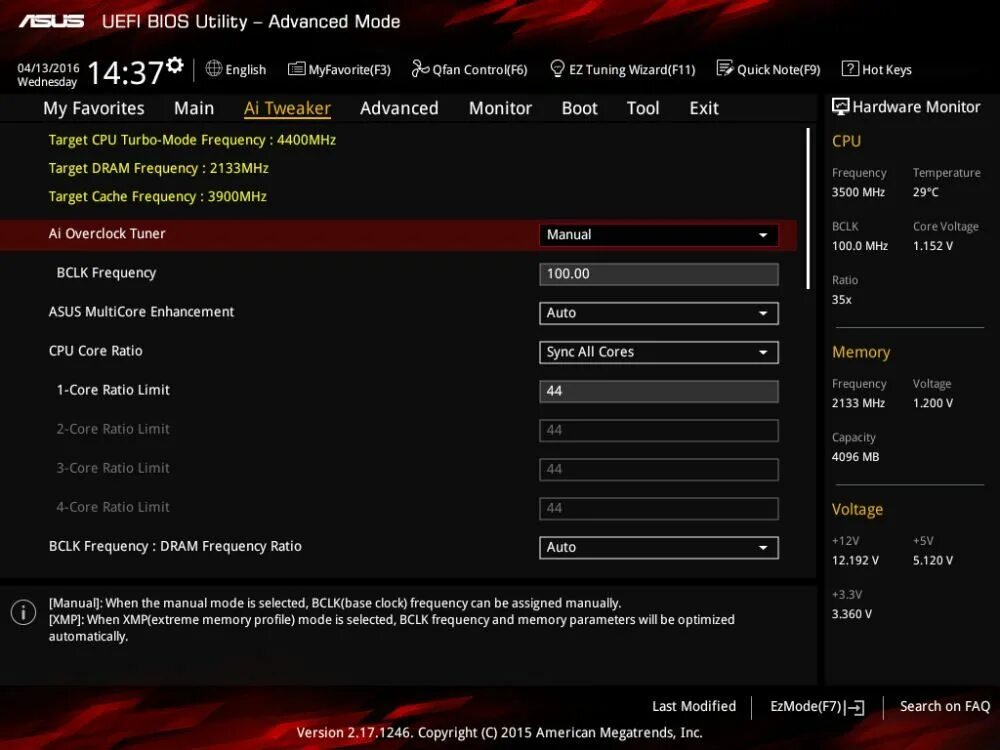Screen dimensions: 1000x750
Task: Click the 2-Core Ratio Limit field
Action: (x=659, y=430)
